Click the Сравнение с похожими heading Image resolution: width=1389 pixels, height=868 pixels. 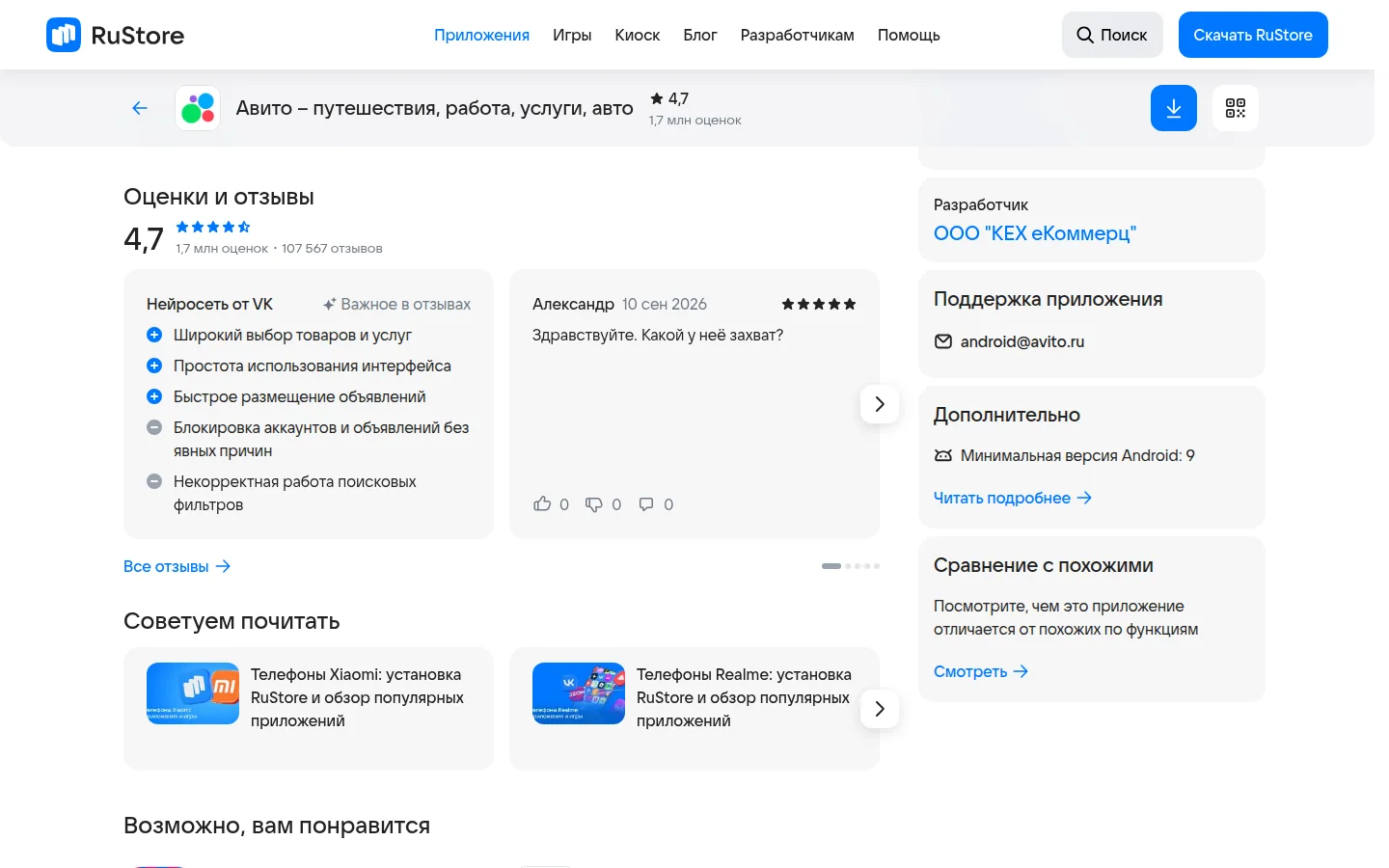coord(1044,565)
